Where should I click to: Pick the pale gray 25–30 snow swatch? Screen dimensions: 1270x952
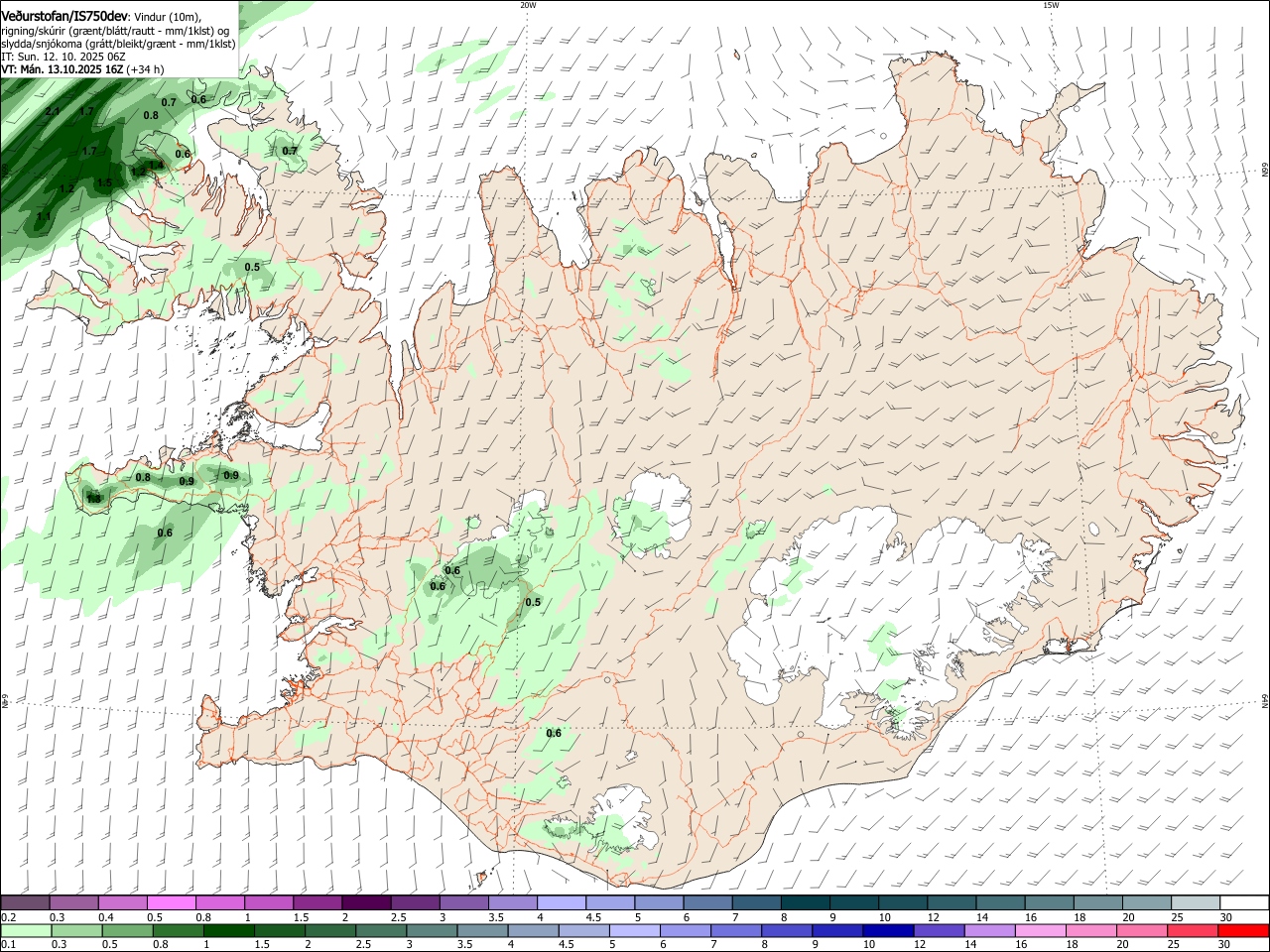(x=1196, y=902)
